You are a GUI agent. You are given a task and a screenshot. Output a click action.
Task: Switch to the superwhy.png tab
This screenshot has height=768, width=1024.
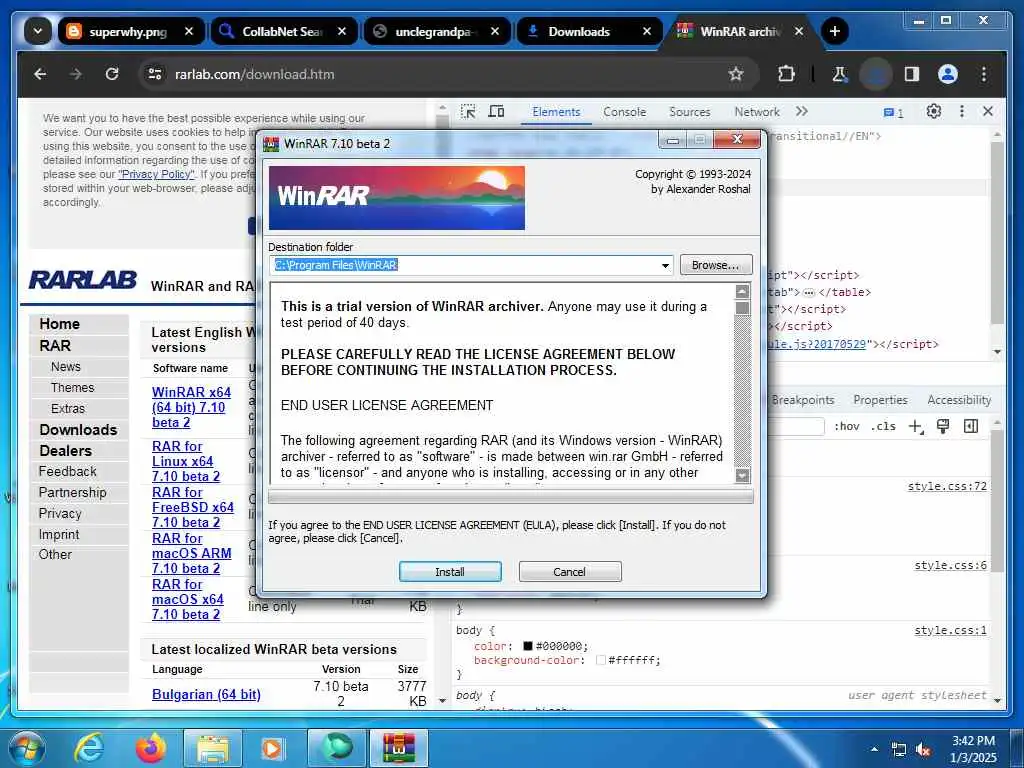tap(129, 31)
